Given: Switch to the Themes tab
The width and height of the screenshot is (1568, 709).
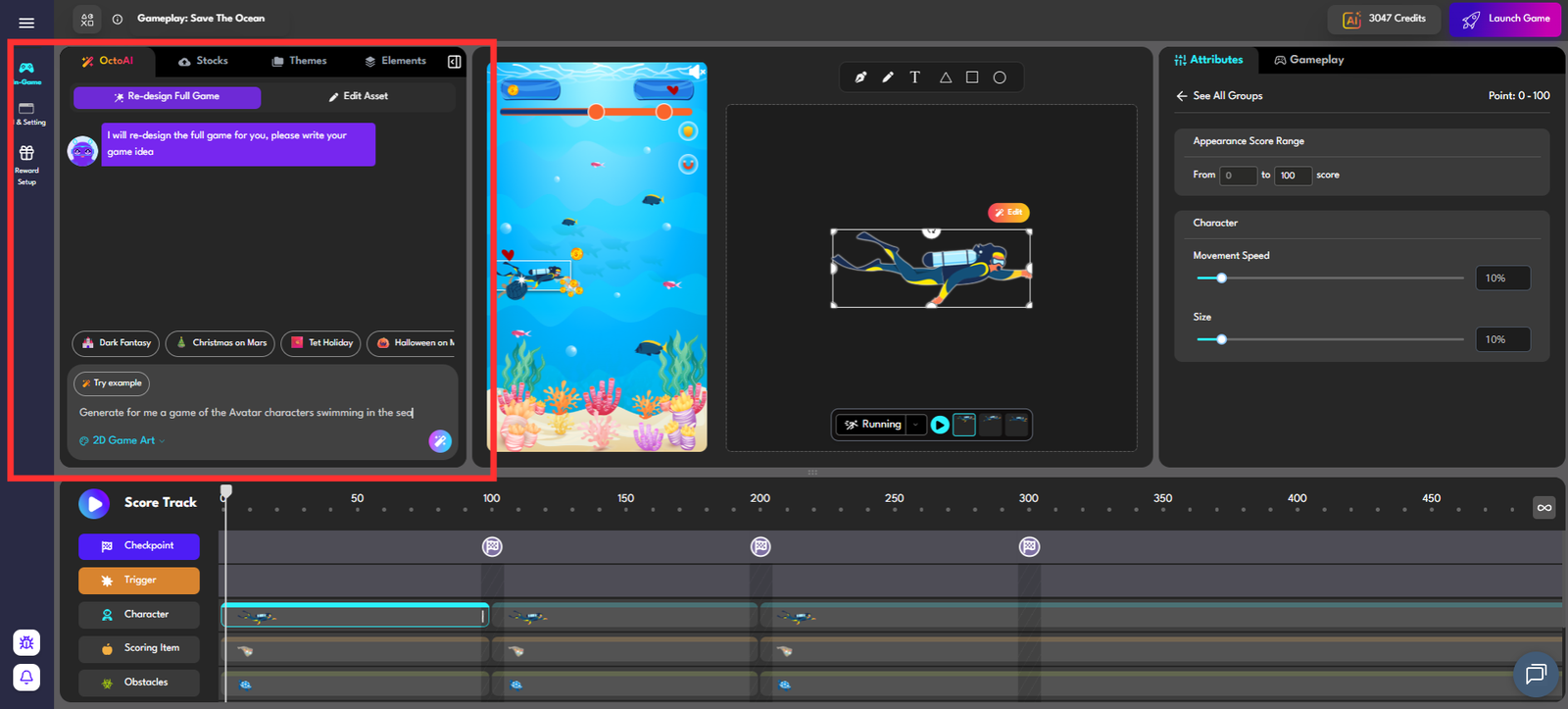Looking at the screenshot, I should click(299, 61).
